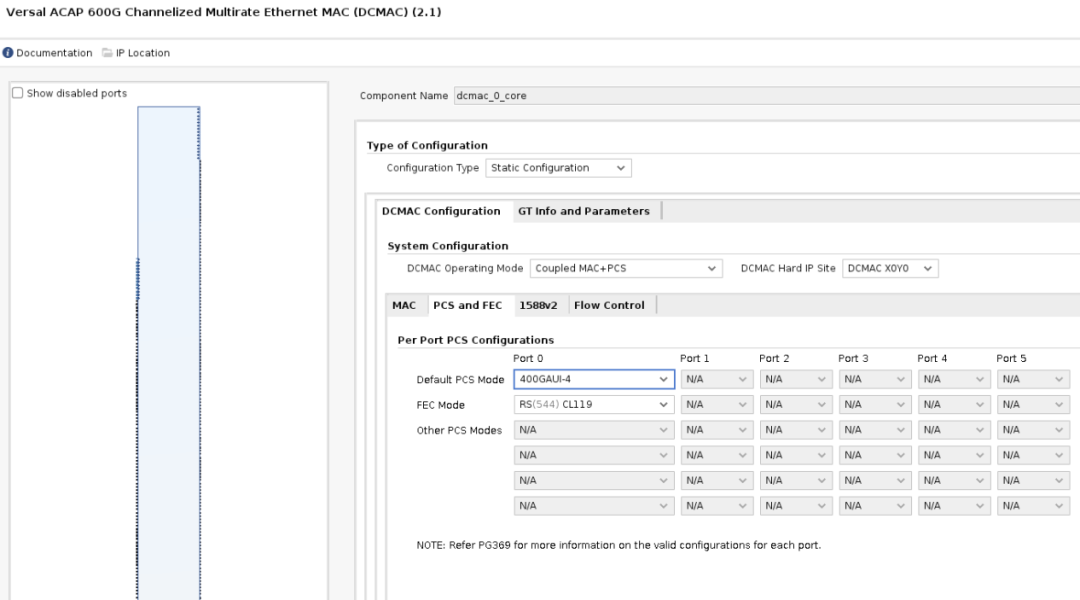The image size is (1080, 600).
Task: Click the Port 3 column header
Action: coord(853,359)
